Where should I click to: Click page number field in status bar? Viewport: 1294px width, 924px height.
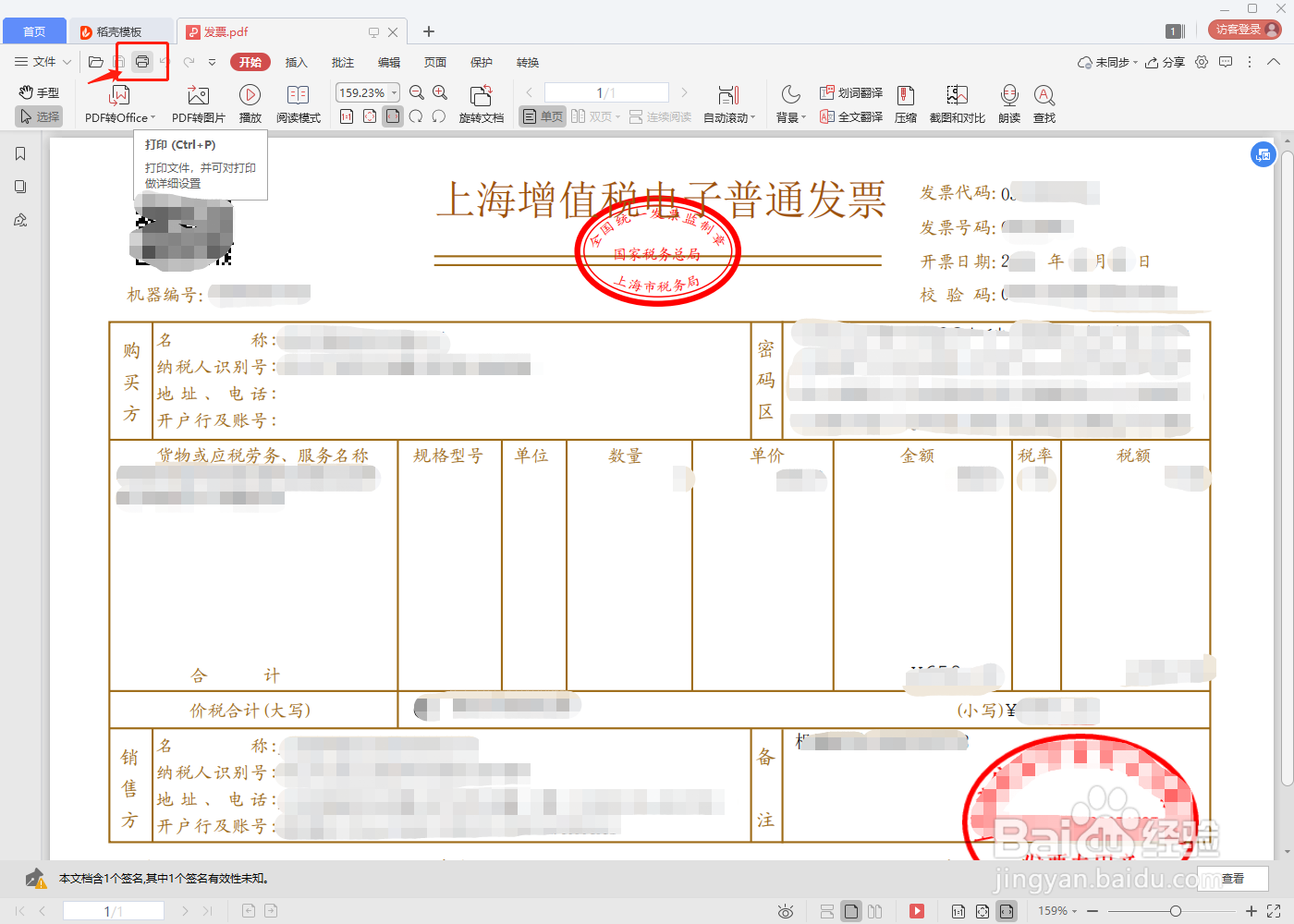[x=113, y=911]
